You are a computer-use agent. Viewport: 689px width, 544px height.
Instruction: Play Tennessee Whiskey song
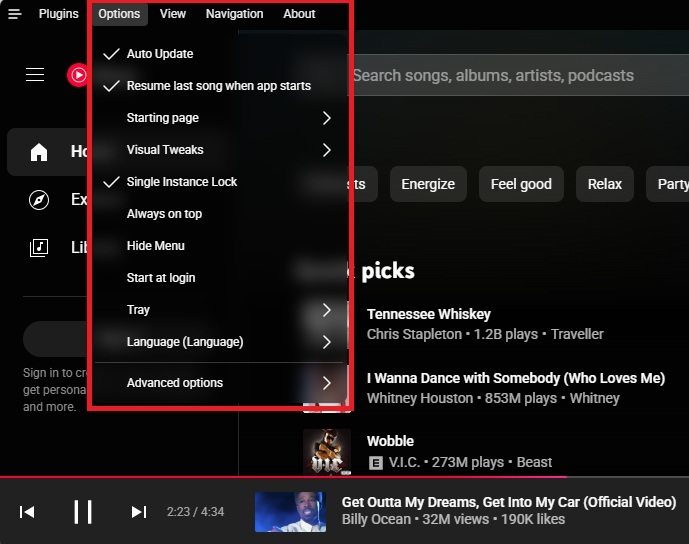click(428, 314)
